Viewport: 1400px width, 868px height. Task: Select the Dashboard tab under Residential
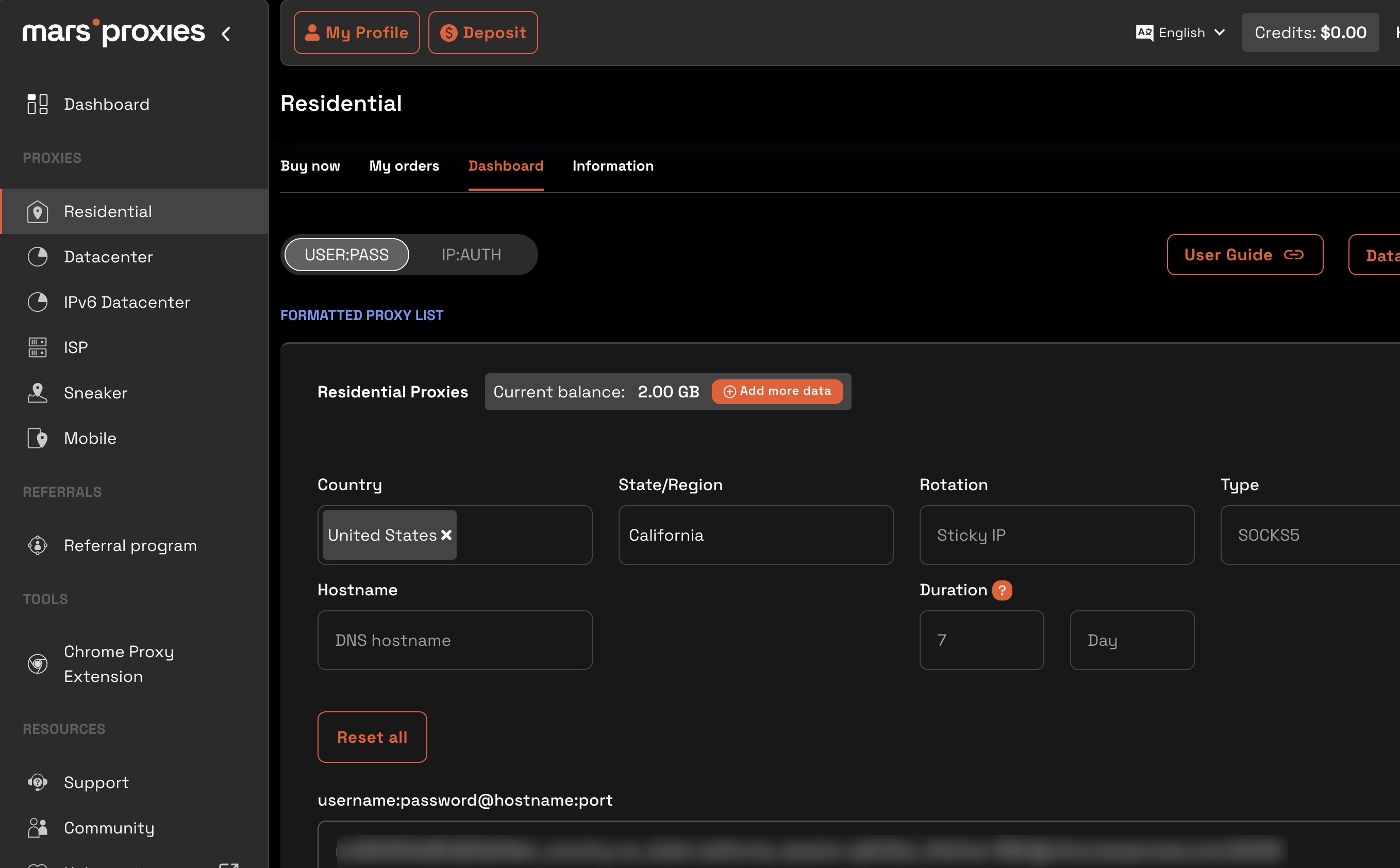[506, 166]
